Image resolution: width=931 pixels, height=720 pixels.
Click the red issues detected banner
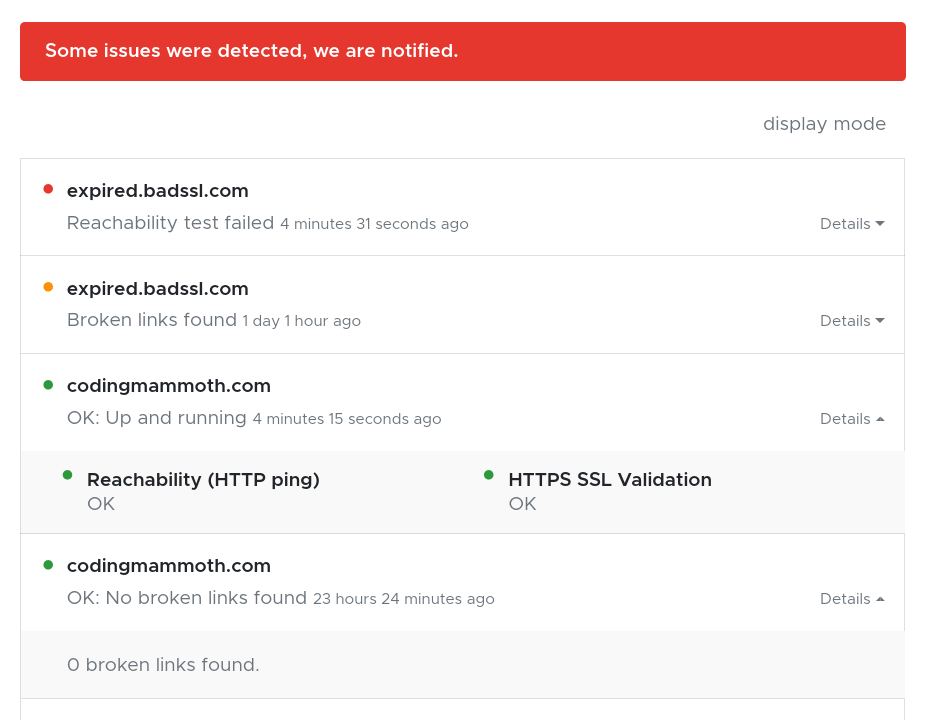pos(462,51)
